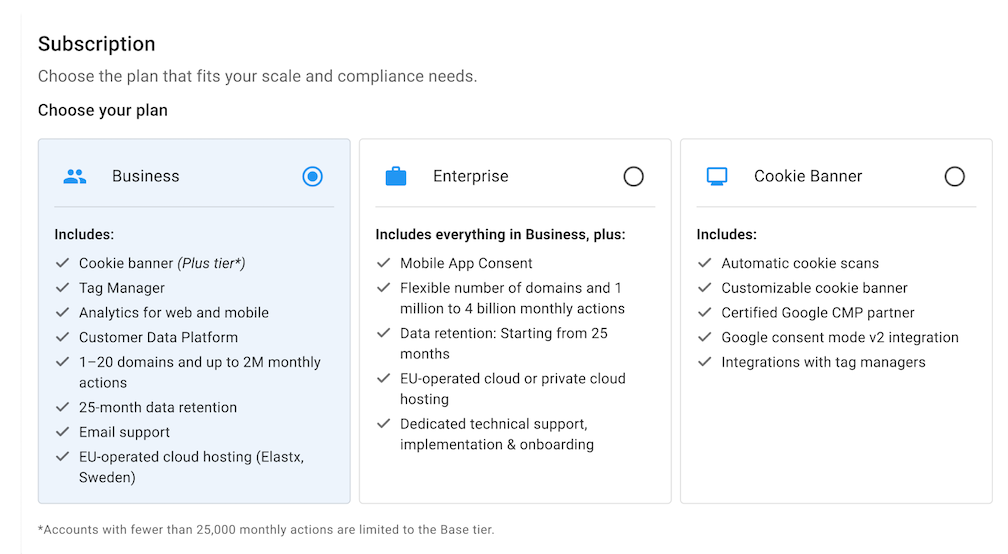Click the checkmark beside Customer Data Platform
This screenshot has height=554, width=1008.
click(x=62, y=337)
